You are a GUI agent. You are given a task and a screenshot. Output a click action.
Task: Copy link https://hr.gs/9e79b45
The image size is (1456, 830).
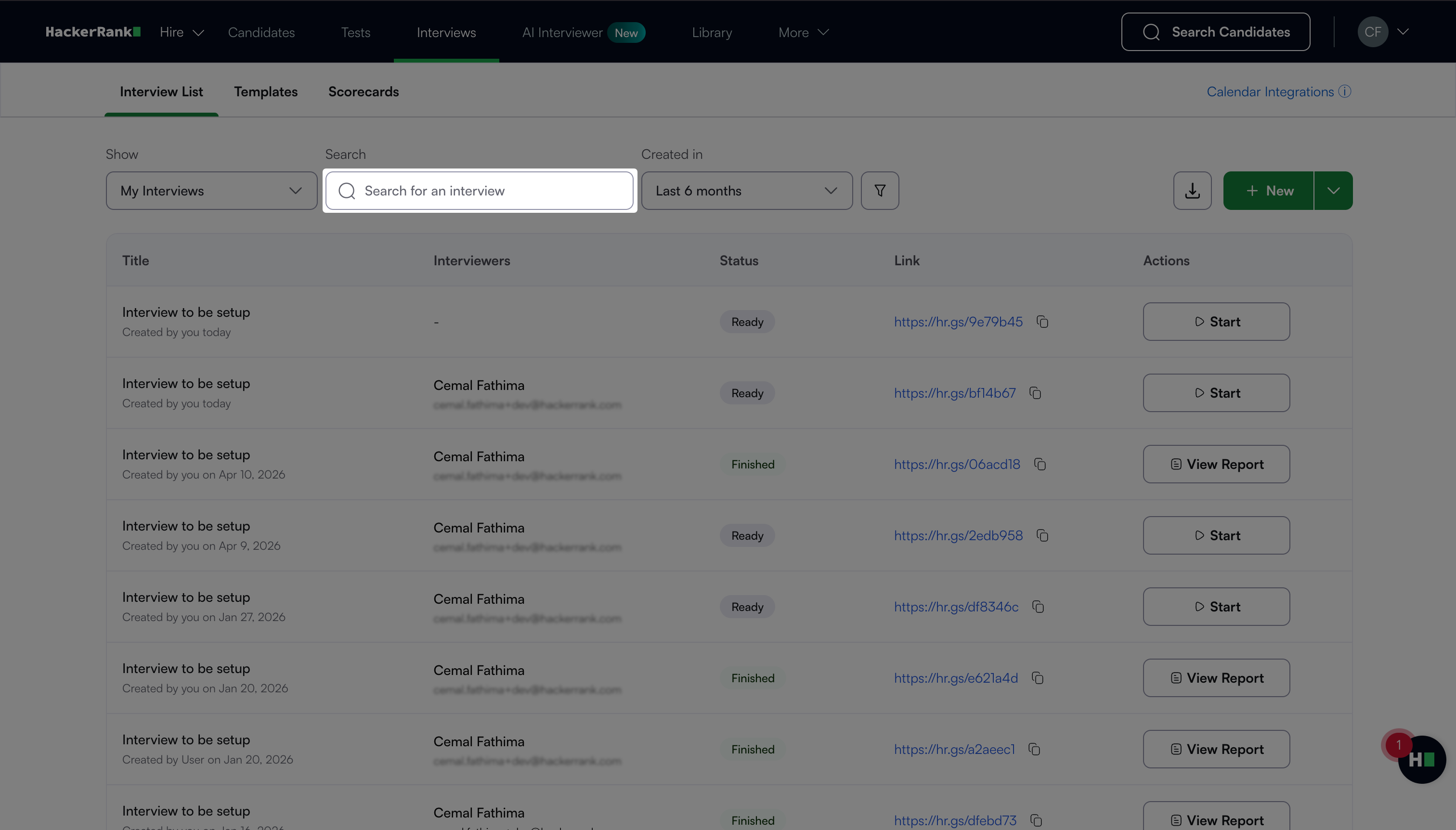[x=1042, y=322]
